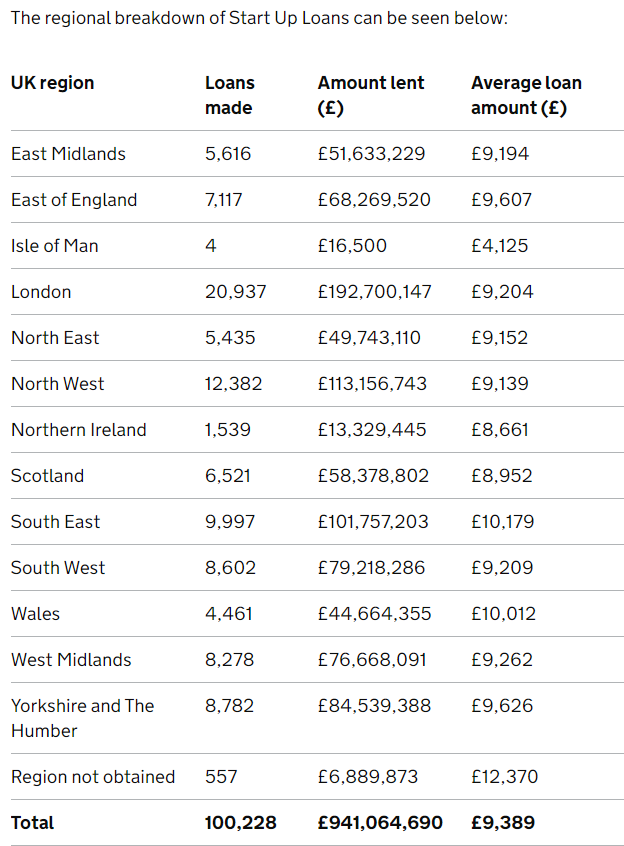Click amount £192,700,147 in London row

tap(375, 292)
